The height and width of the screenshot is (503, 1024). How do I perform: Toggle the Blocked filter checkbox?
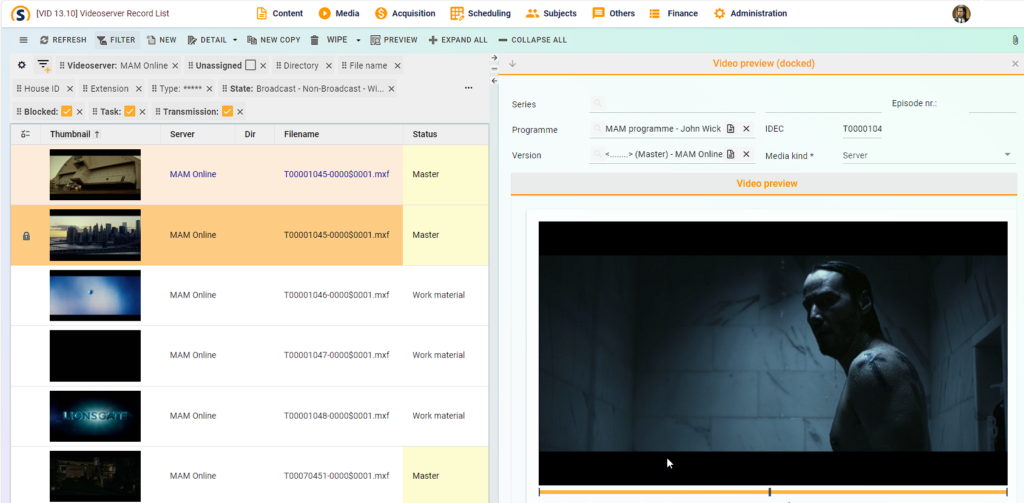pyautogui.click(x=67, y=111)
